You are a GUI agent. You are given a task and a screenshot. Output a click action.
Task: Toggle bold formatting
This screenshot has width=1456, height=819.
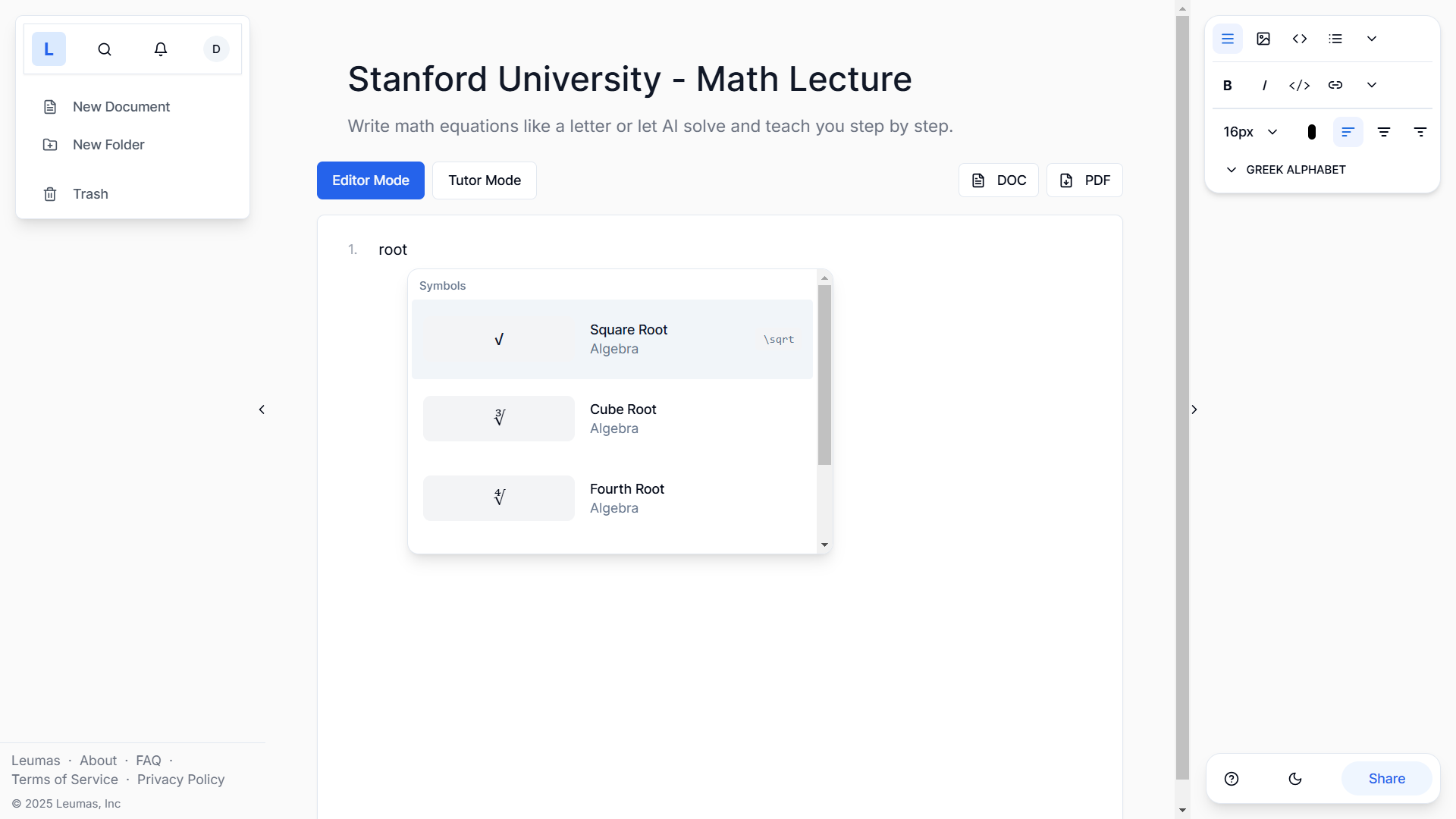1228,86
